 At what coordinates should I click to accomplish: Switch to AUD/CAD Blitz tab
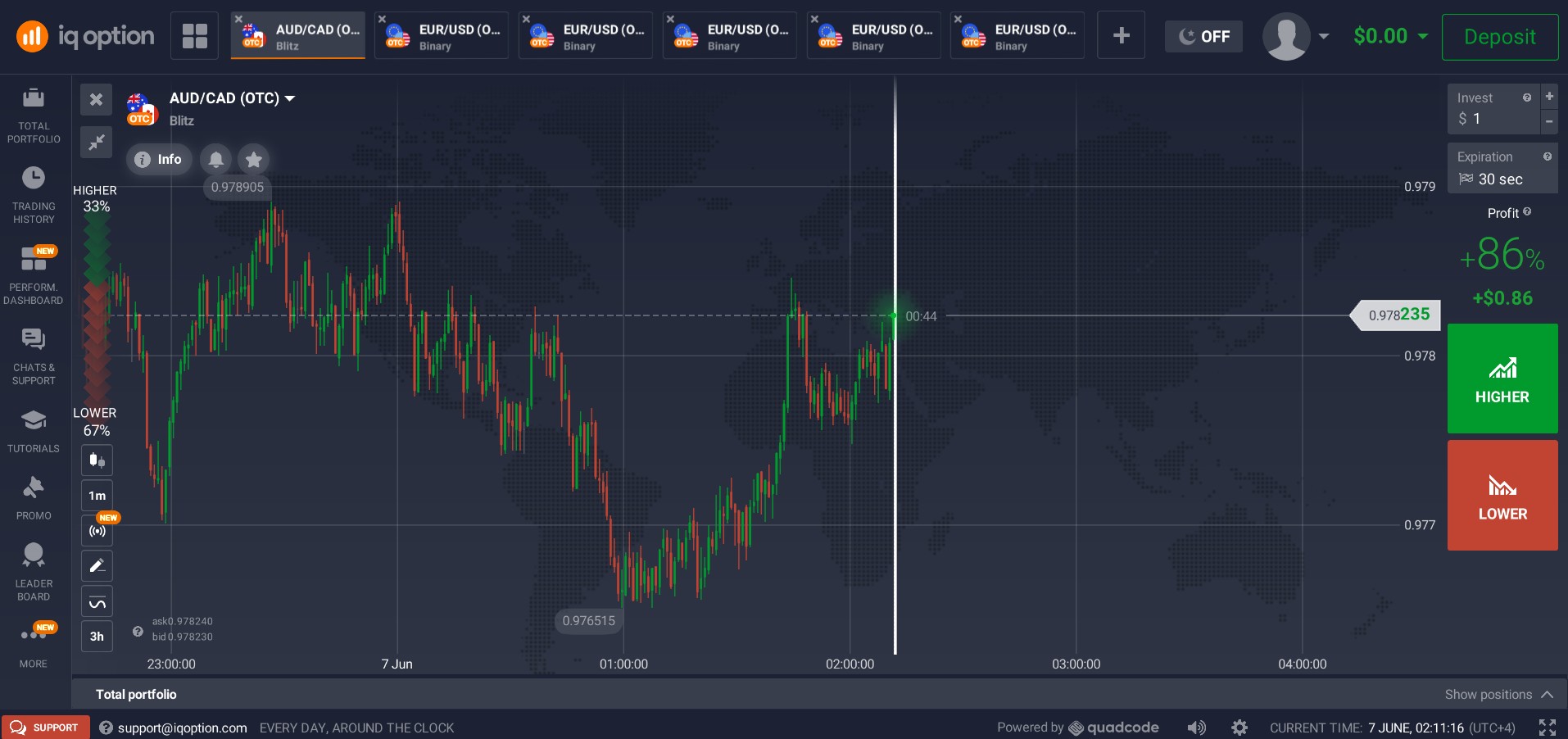click(x=298, y=36)
